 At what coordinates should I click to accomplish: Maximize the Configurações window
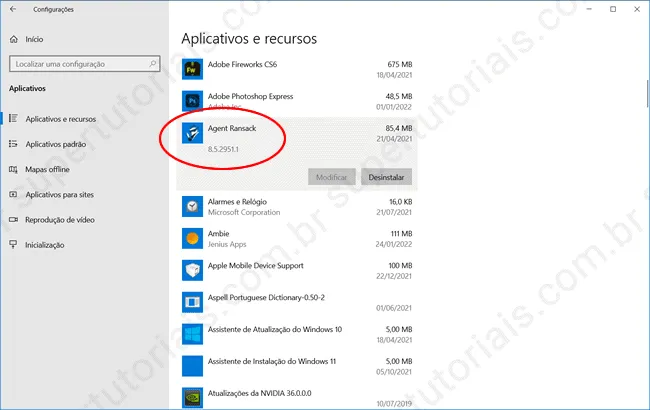click(613, 9)
